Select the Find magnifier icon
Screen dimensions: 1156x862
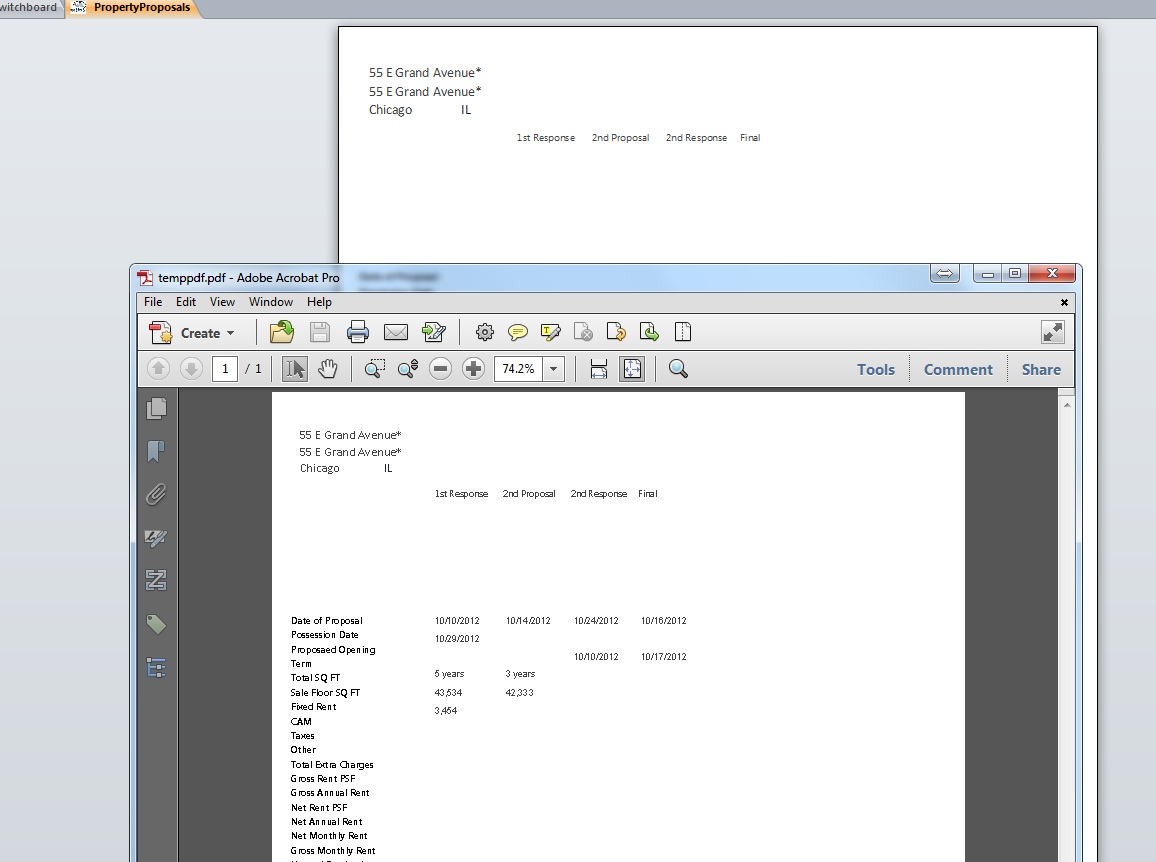(678, 368)
